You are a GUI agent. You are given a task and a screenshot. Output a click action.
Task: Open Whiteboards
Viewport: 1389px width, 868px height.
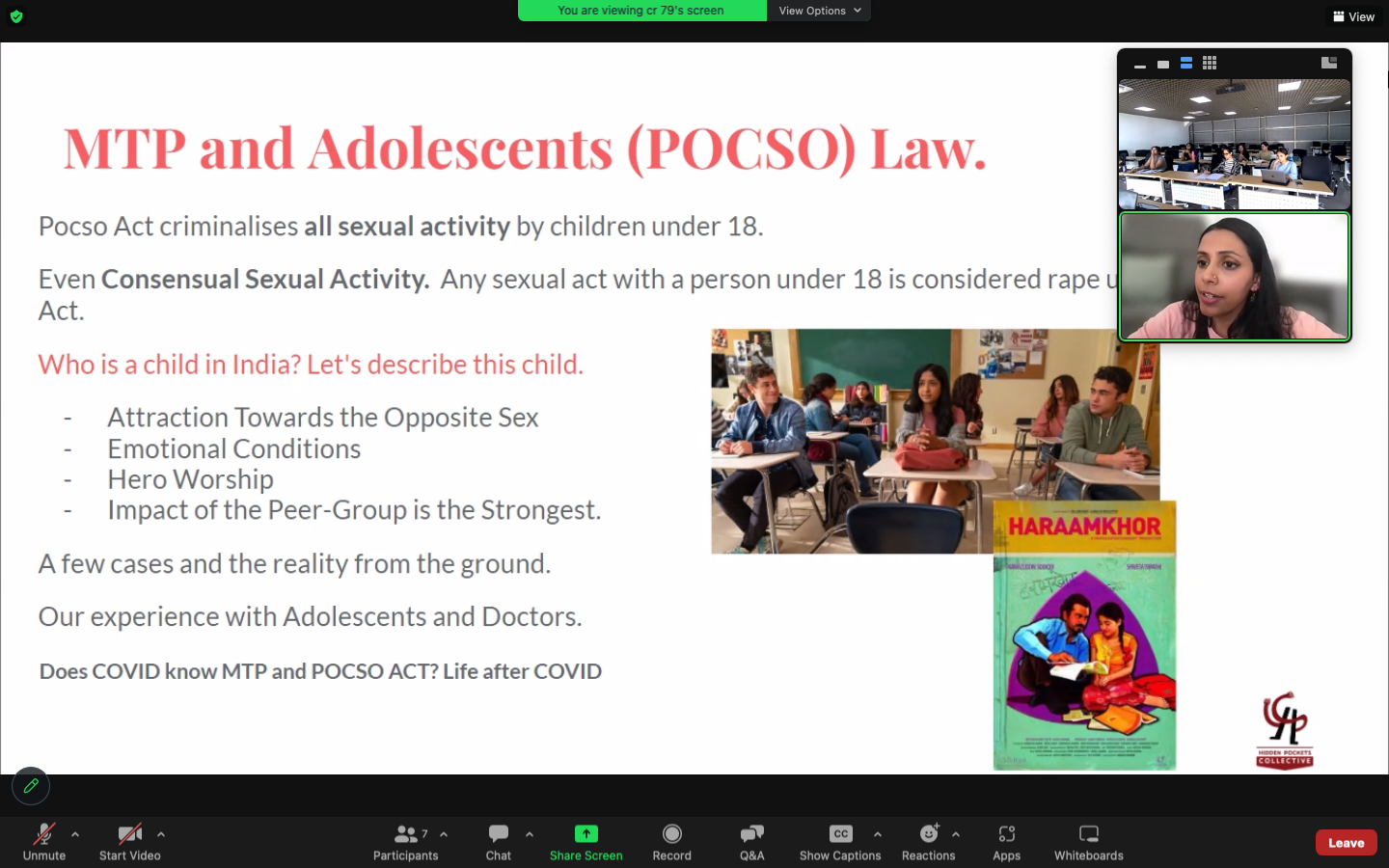(1088, 841)
